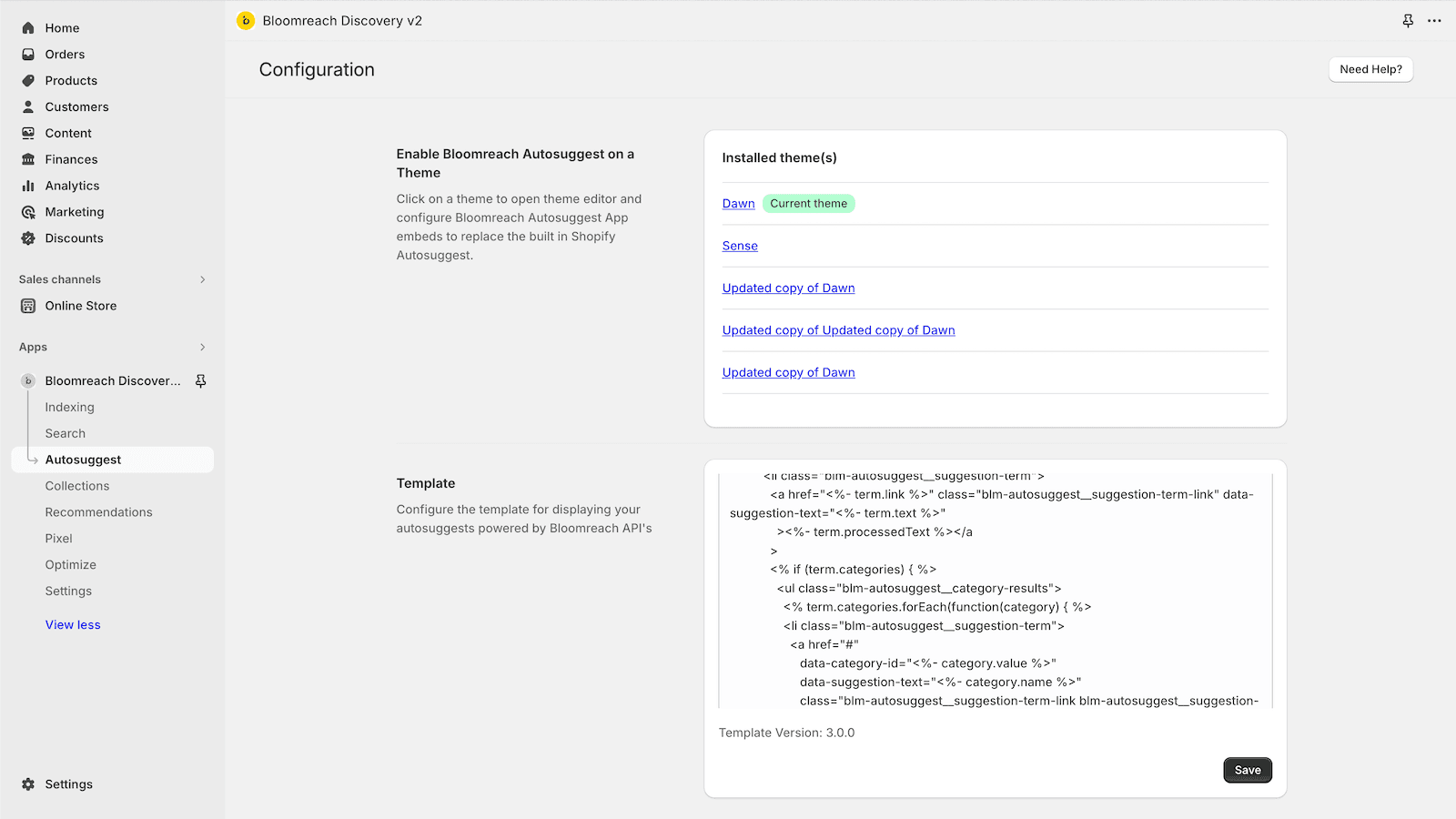Open Orders via its inbox icon
The image size is (1456, 819).
tap(28, 55)
